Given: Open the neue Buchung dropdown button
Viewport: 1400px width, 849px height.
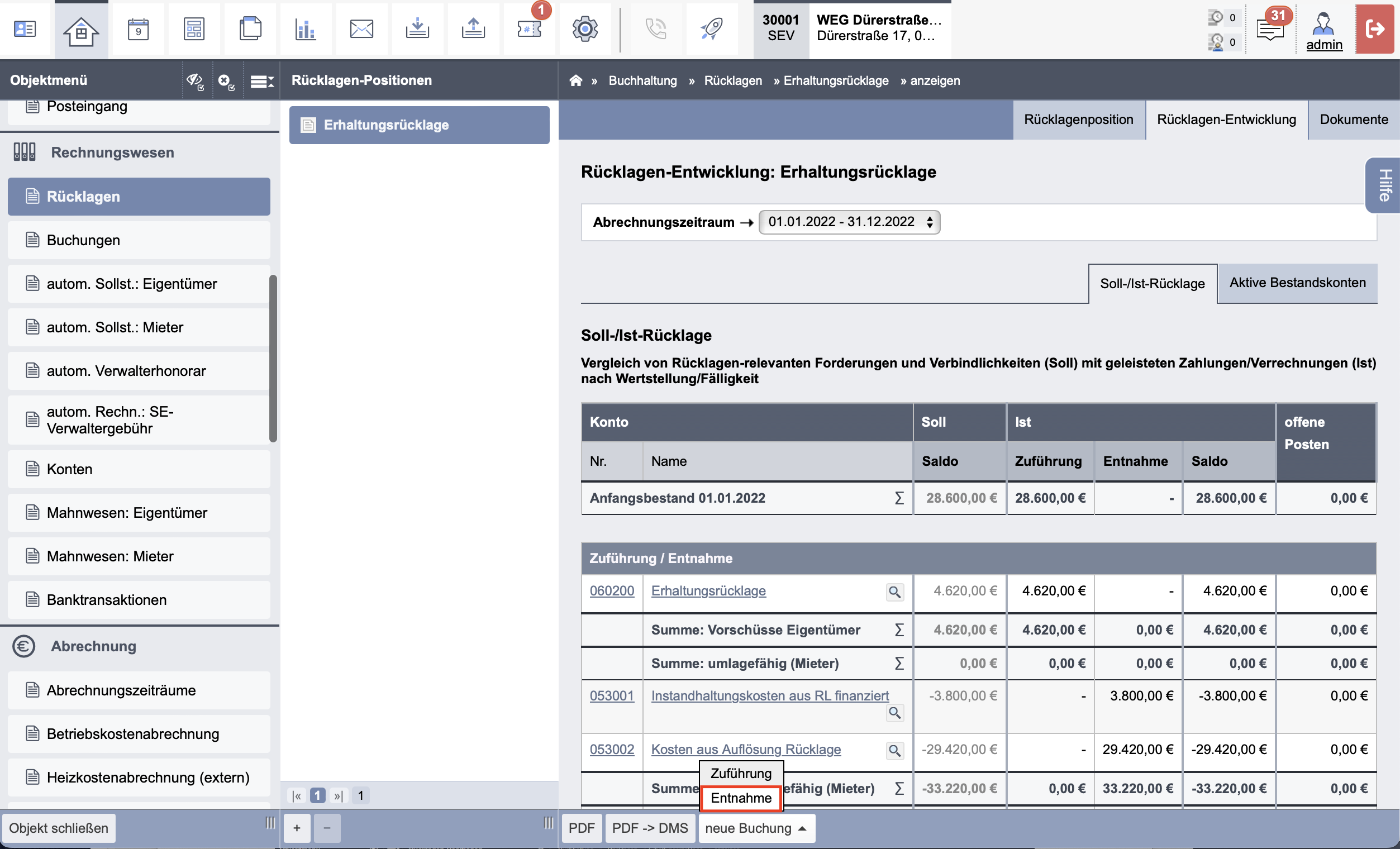Looking at the screenshot, I should pos(756,828).
